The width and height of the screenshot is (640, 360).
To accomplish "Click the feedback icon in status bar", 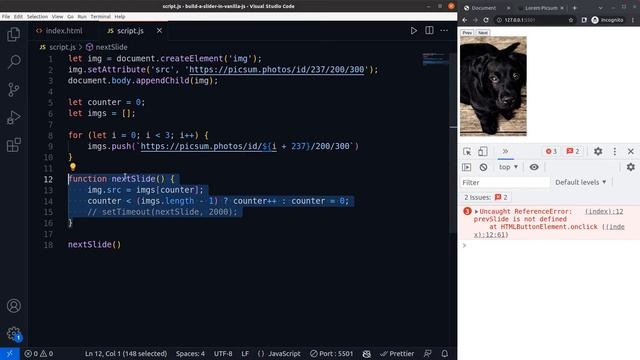I will click(x=427, y=353).
